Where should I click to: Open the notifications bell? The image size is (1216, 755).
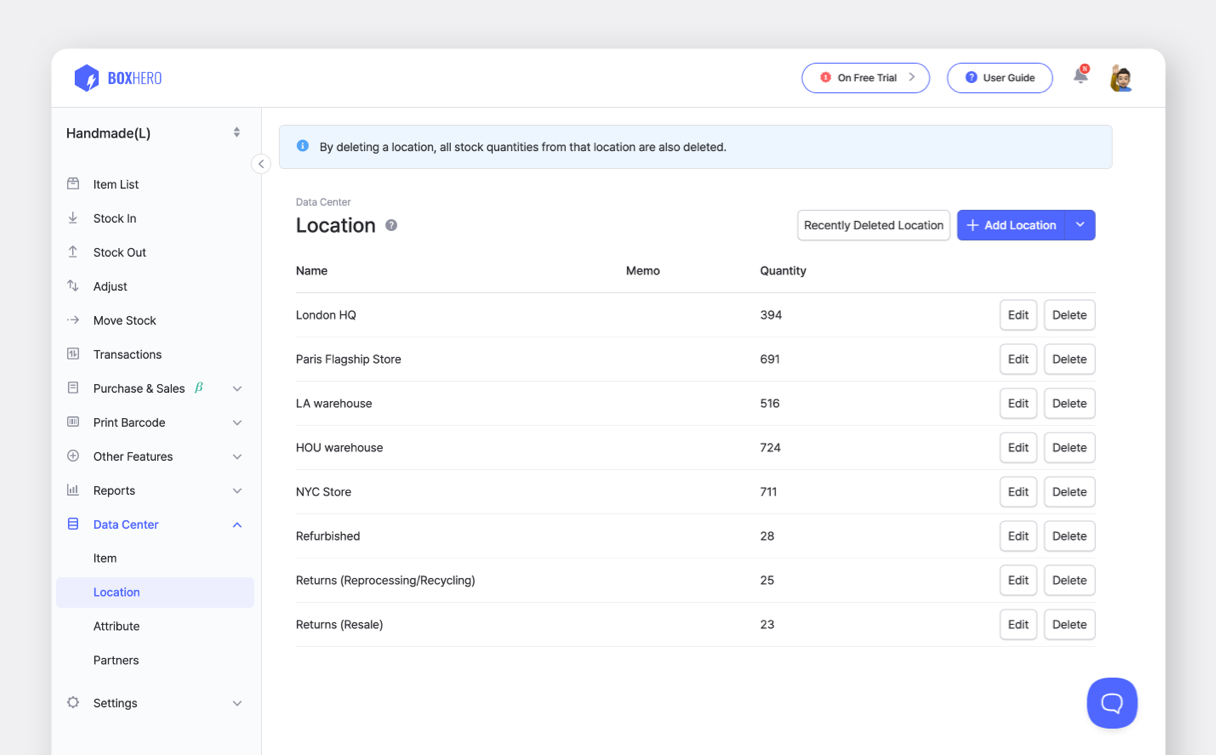click(x=1080, y=77)
